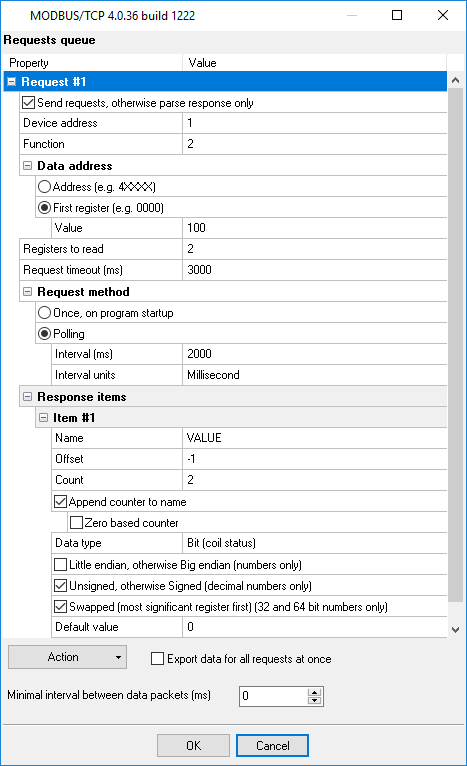
Task: Click the OK button
Action: tap(193, 745)
